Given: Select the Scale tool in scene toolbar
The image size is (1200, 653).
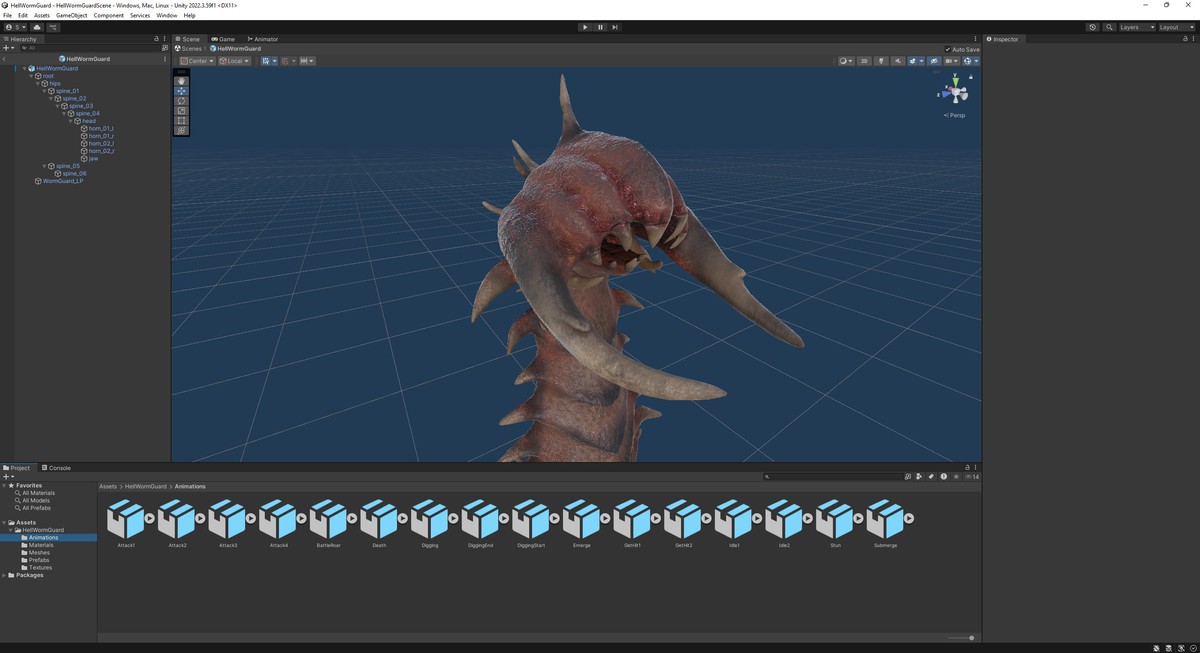Looking at the screenshot, I should point(181,111).
